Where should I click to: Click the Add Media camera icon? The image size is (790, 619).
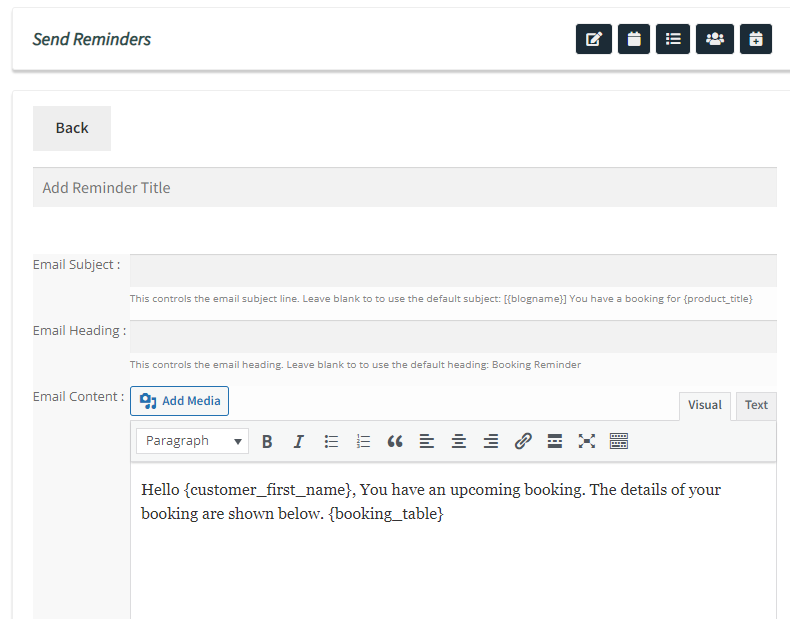[148, 401]
